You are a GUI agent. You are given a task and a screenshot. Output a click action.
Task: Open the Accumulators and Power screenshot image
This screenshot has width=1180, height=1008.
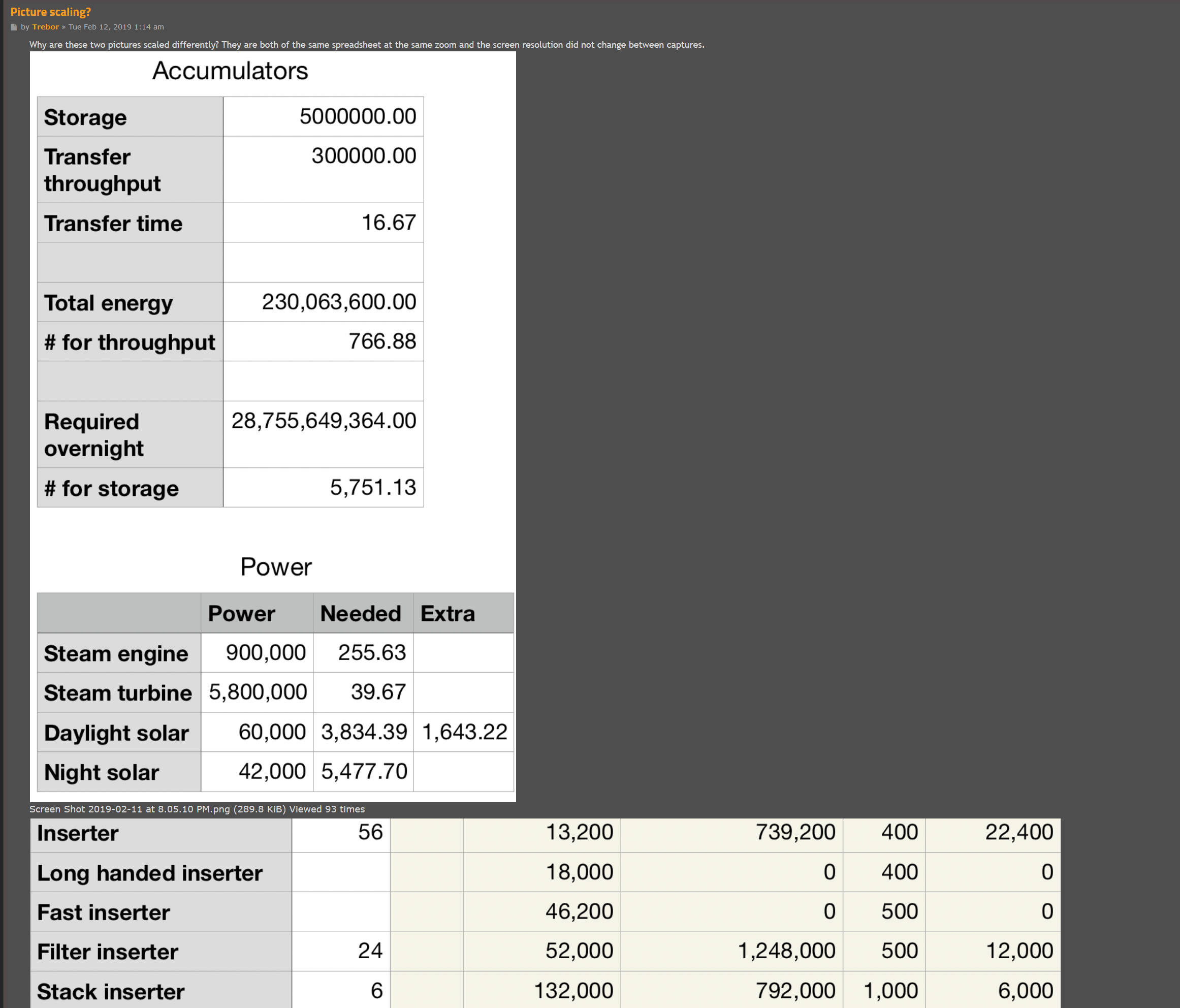(273, 427)
